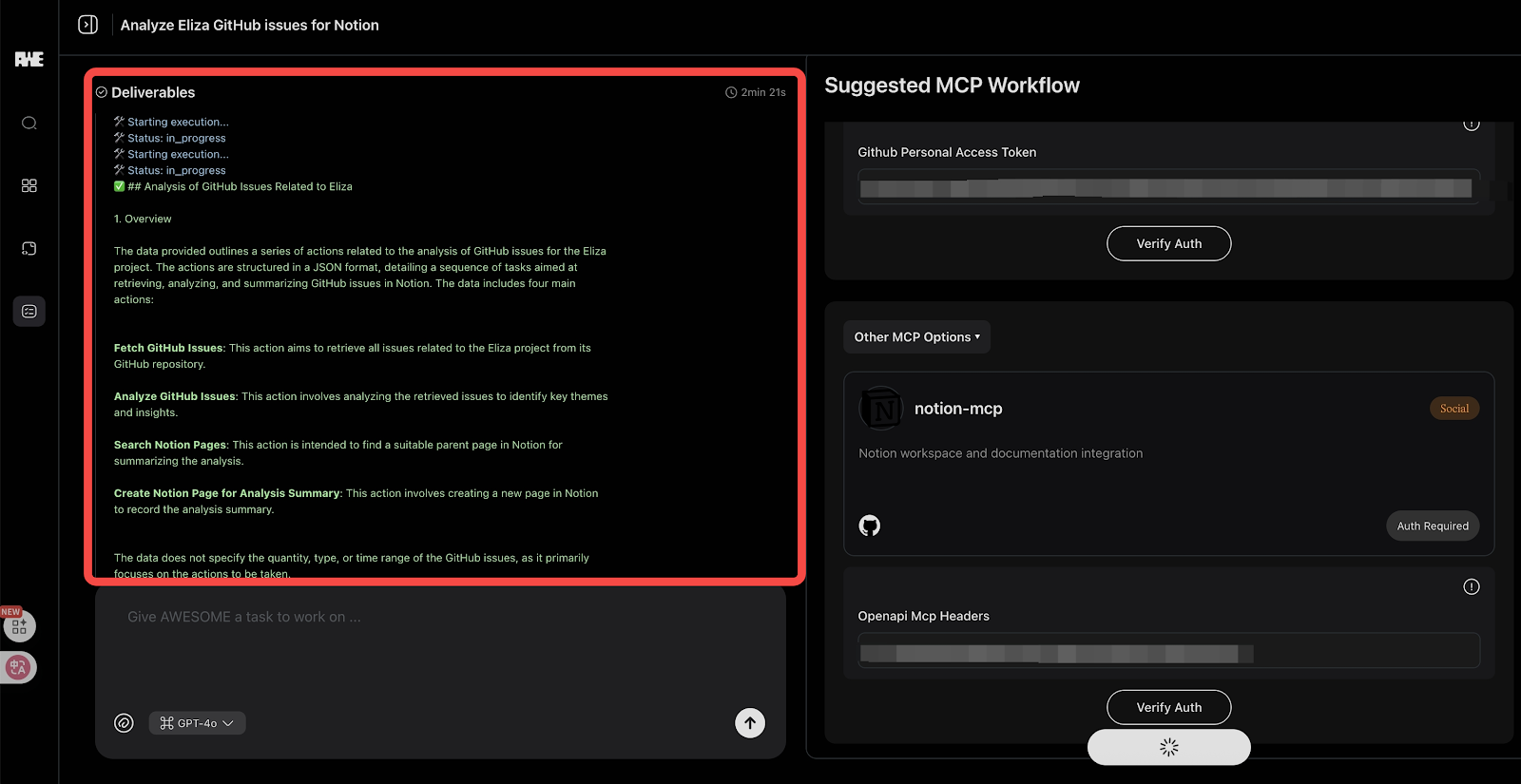
Task: Expand the Other MCP Options dropdown
Action: [x=916, y=337]
